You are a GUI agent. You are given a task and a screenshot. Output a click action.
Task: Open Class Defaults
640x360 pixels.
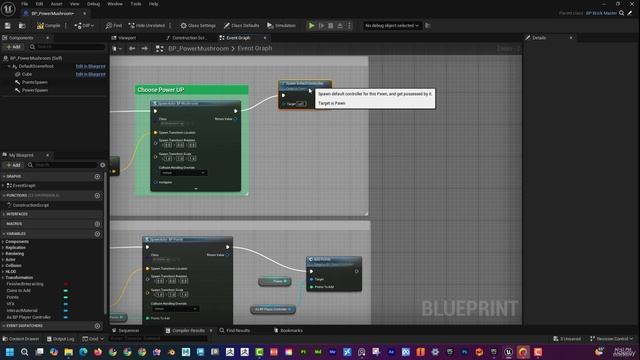(241, 26)
